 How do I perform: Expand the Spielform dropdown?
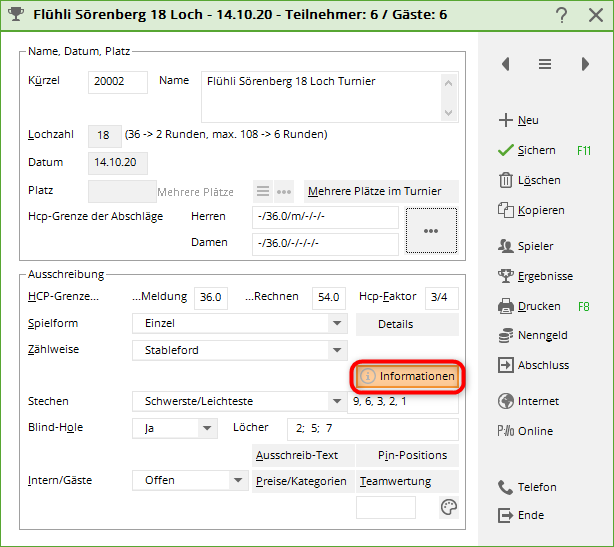[x=337, y=324]
